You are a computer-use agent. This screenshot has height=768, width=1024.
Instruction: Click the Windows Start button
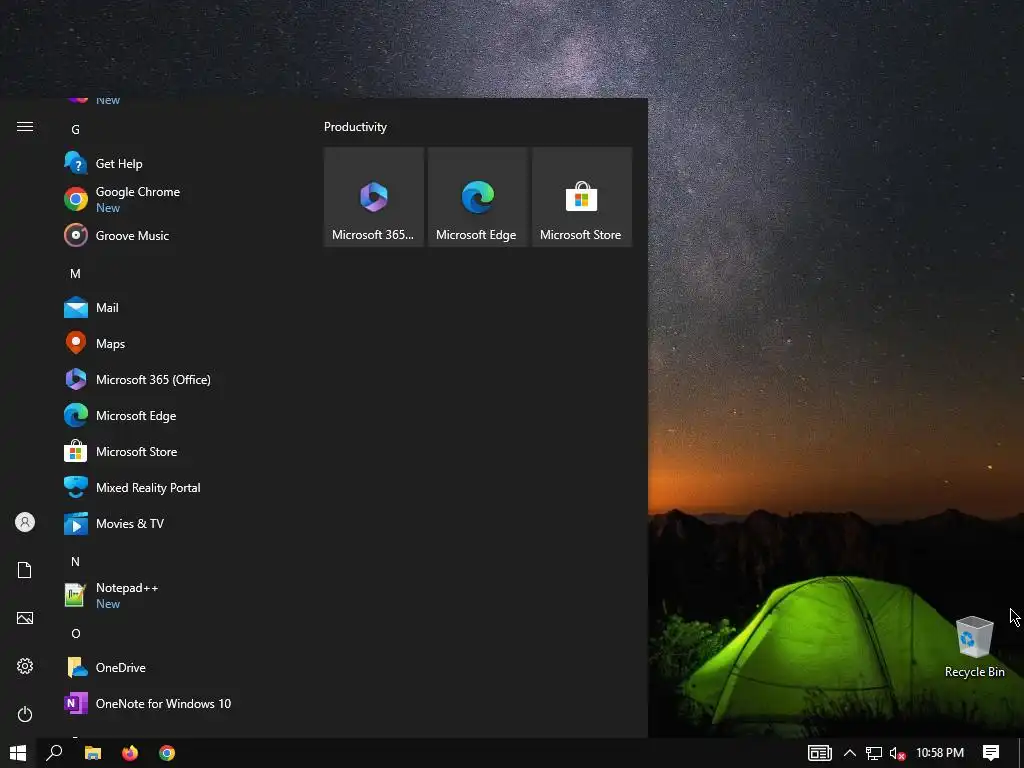(x=18, y=753)
